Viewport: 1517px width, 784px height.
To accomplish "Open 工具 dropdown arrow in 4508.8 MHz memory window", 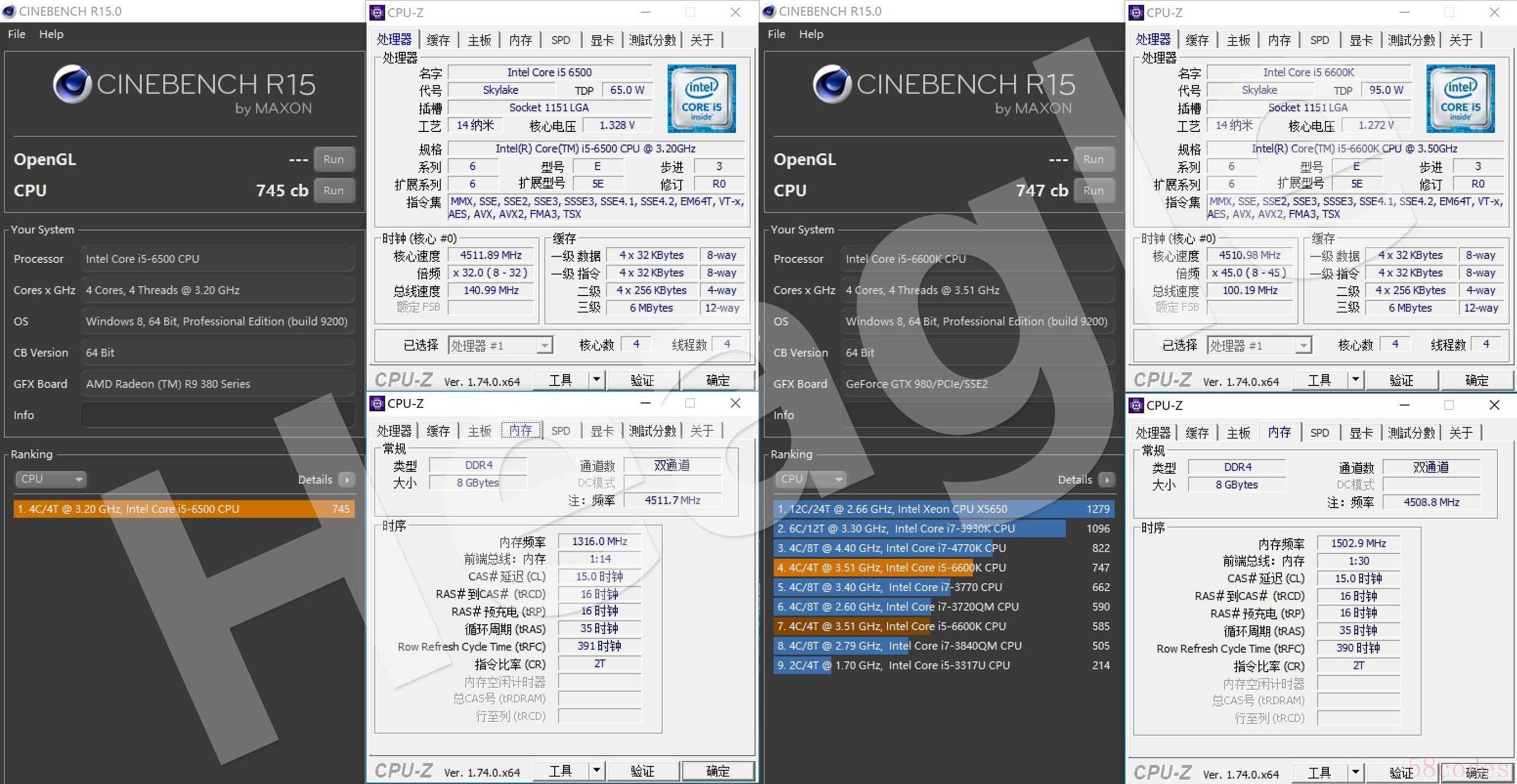I will pyautogui.click(x=1356, y=772).
